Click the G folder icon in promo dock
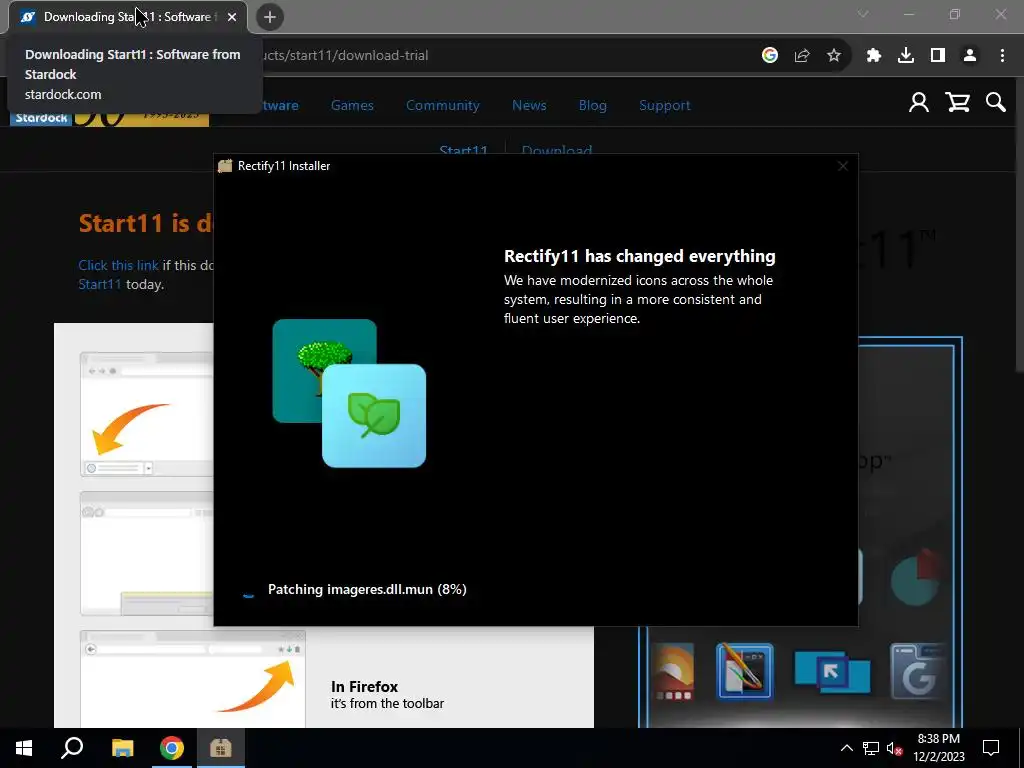This screenshot has height=768, width=1024. pos(917,673)
